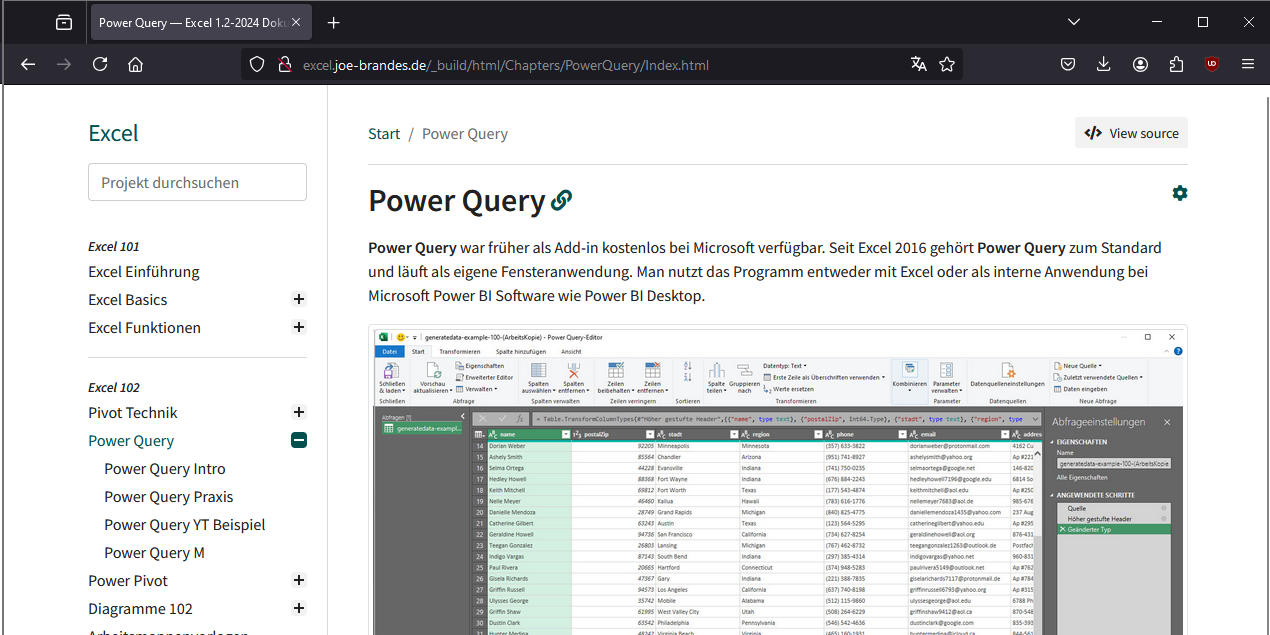Image resolution: width=1270 pixels, height=635 pixels.
Task: Go back to previous page
Action: point(28,64)
